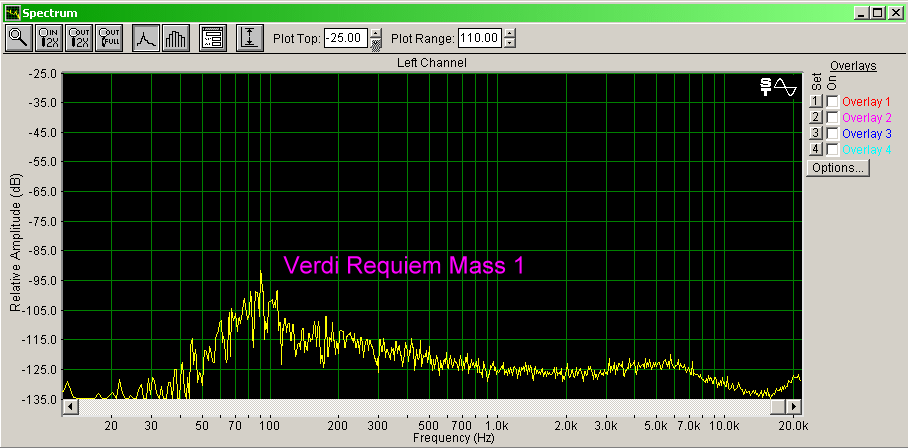The height and width of the screenshot is (448, 908).
Task: Switch to line graph display
Action: pyautogui.click(x=146, y=38)
